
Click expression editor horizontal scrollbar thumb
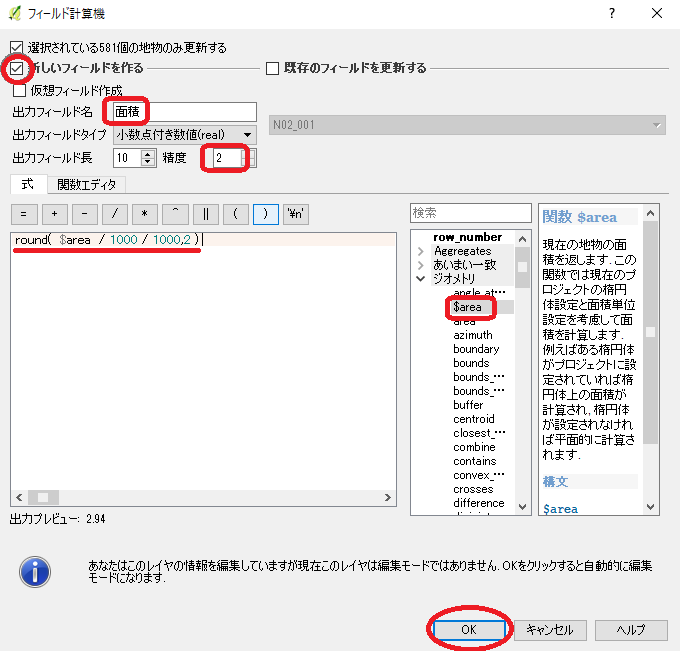pos(43,497)
